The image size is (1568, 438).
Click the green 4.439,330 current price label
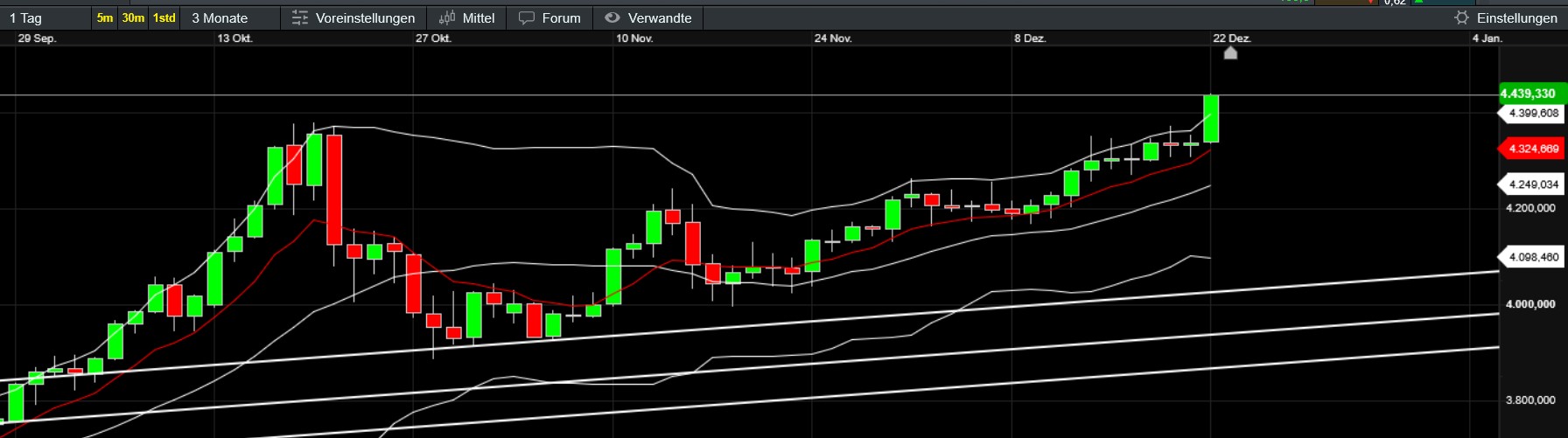tap(1528, 94)
